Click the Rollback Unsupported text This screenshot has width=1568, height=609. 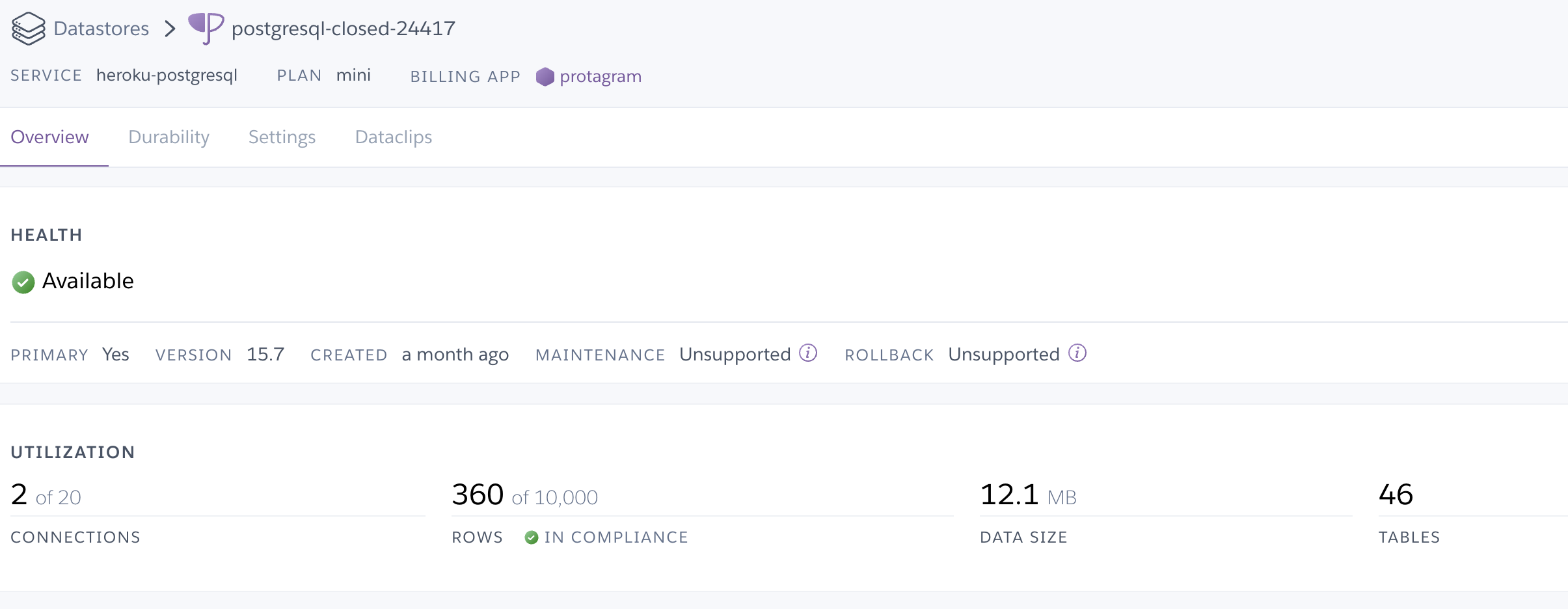(1004, 355)
